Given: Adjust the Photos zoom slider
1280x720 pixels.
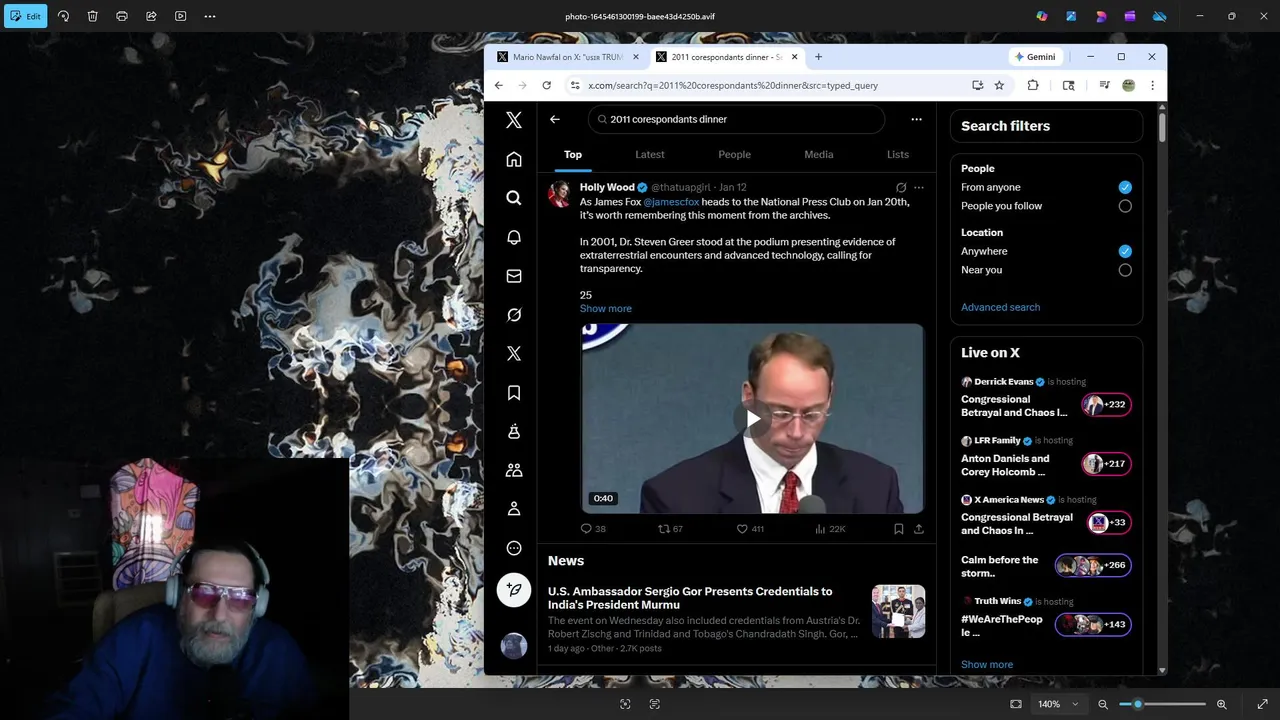Looking at the screenshot, I should tap(1162, 704).
